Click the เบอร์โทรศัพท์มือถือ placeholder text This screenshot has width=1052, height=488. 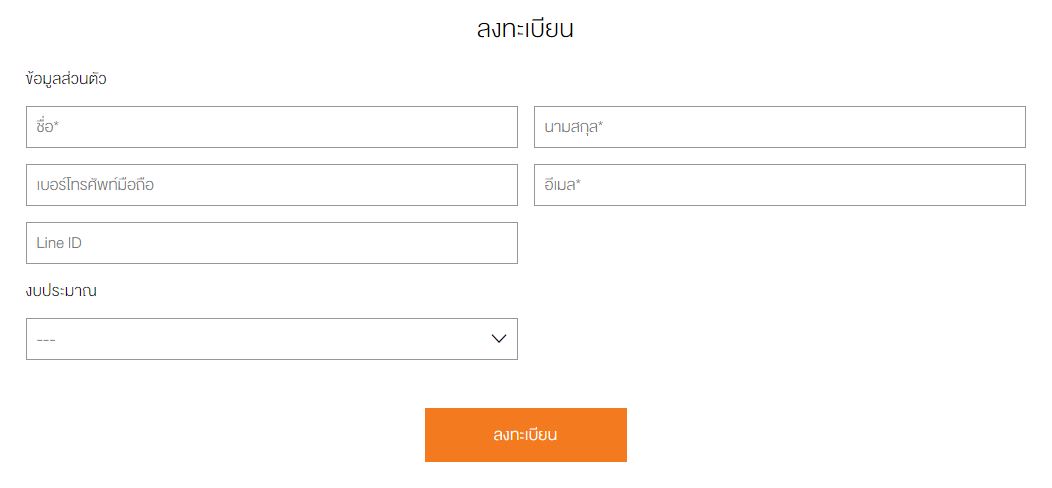pyautogui.click(x=95, y=185)
